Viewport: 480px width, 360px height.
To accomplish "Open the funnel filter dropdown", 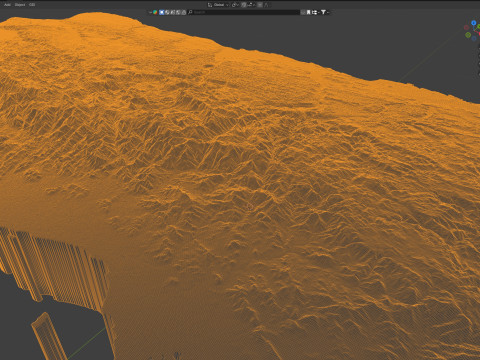I will pyautogui.click(x=324, y=12).
